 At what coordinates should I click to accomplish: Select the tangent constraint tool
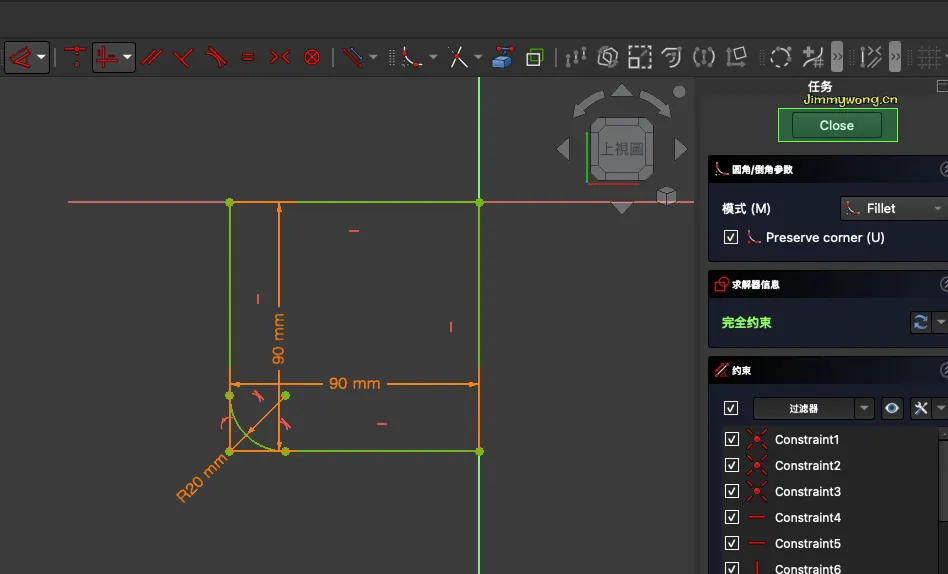coord(215,57)
